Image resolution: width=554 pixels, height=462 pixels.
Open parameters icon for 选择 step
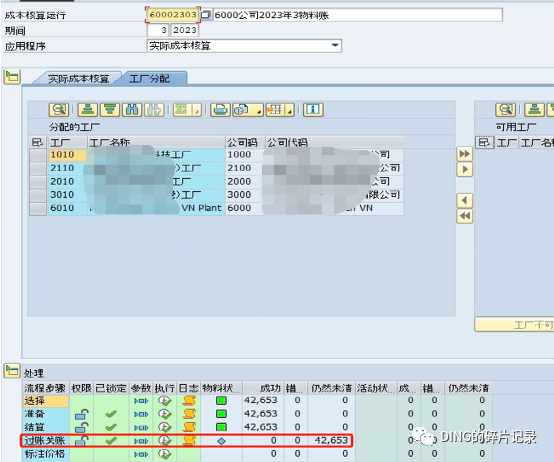[141, 401]
